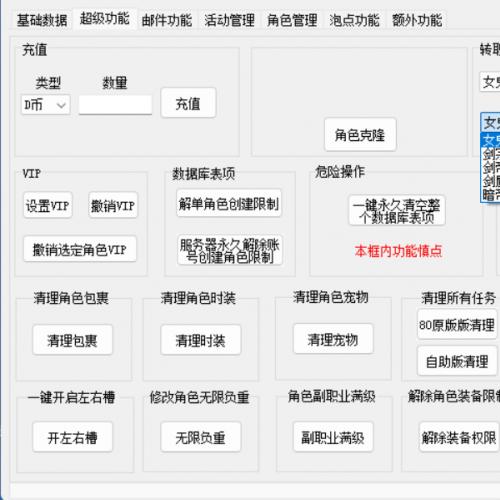500x500 pixels.
Task: Open the 活动管理 tab
Action: pyautogui.click(x=229, y=20)
